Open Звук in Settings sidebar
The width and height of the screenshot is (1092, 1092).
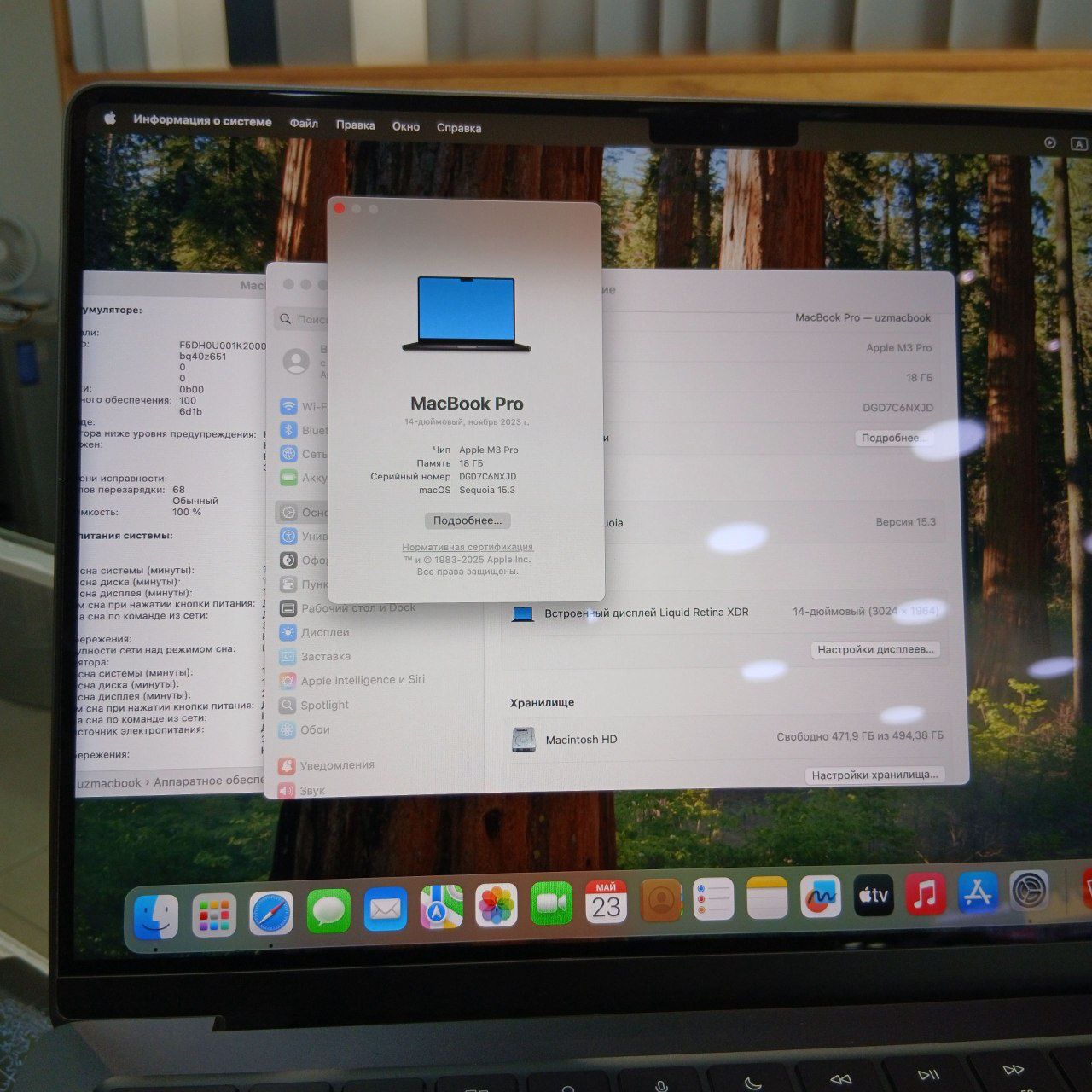302,790
